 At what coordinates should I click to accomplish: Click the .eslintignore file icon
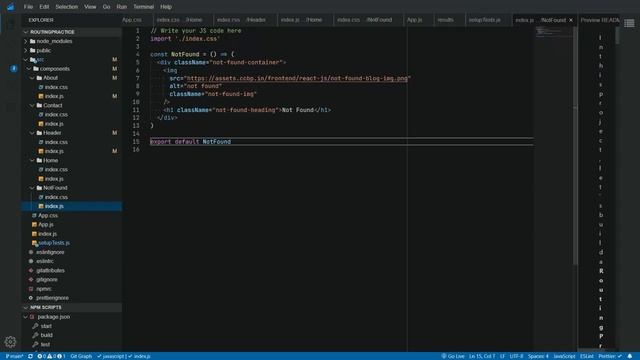[31, 252]
